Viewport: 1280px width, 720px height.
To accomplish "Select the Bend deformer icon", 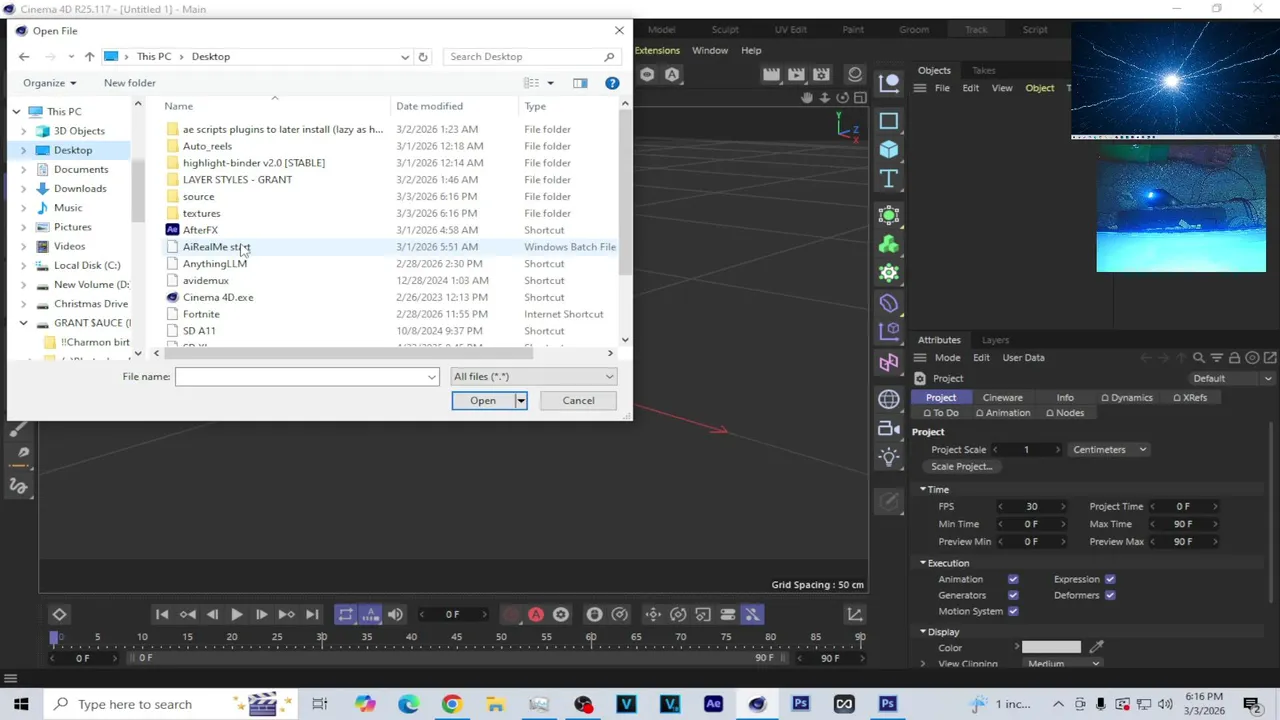I will pyautogui.click(x=888, y=303).
